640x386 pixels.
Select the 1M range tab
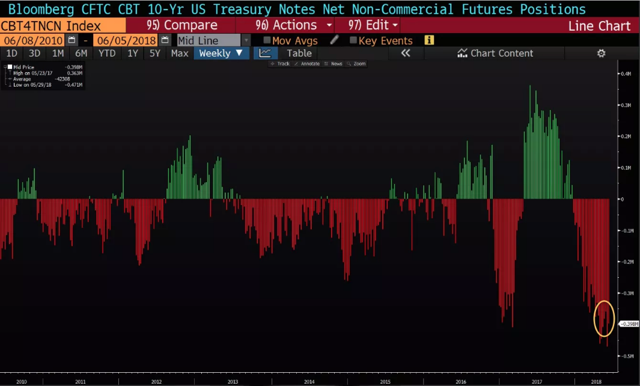(x=58, y=53)
